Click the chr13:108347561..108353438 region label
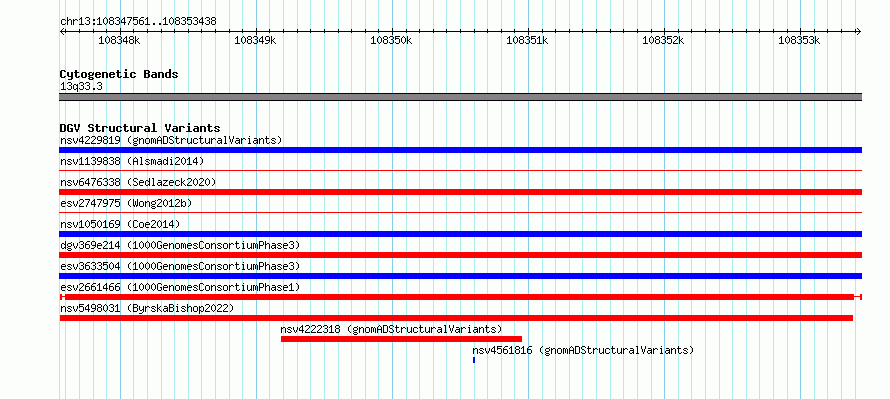890x399 pixels. [138, 22]
